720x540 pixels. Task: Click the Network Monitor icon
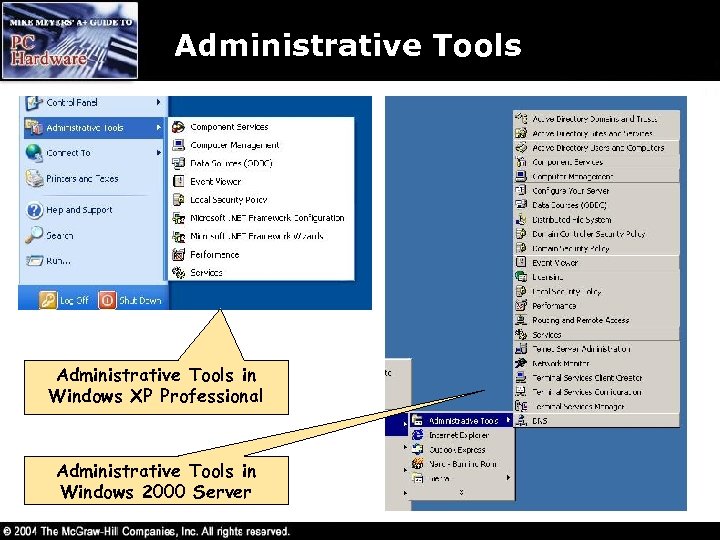click(521, 363)
